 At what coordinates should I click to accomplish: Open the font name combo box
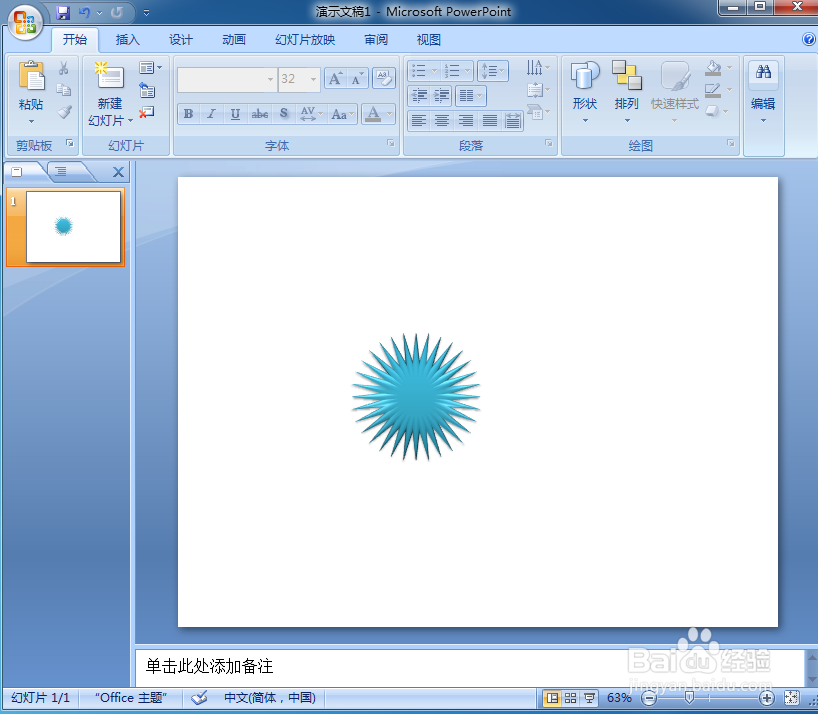tap(226, 79)
